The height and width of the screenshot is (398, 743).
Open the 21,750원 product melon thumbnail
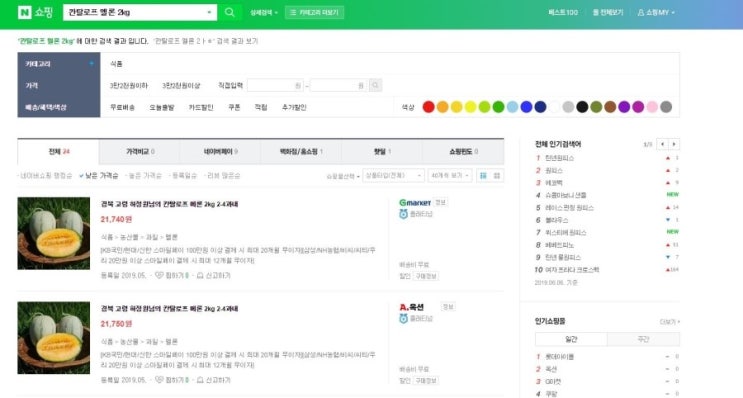tap(54, 338)
